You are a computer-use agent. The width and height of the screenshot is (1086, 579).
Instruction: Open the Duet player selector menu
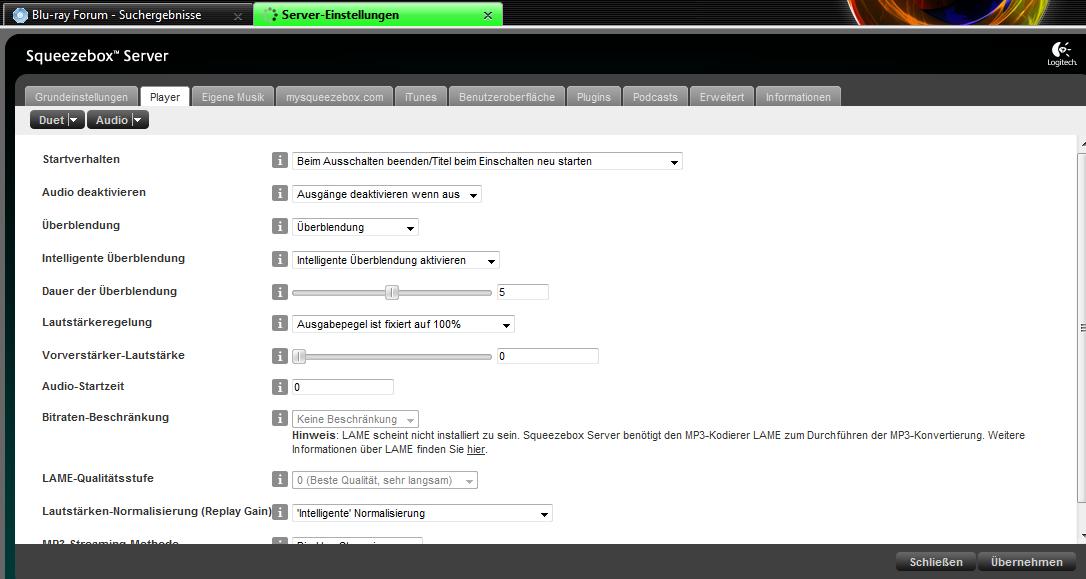pyautogui.click(x=57, y=120)
